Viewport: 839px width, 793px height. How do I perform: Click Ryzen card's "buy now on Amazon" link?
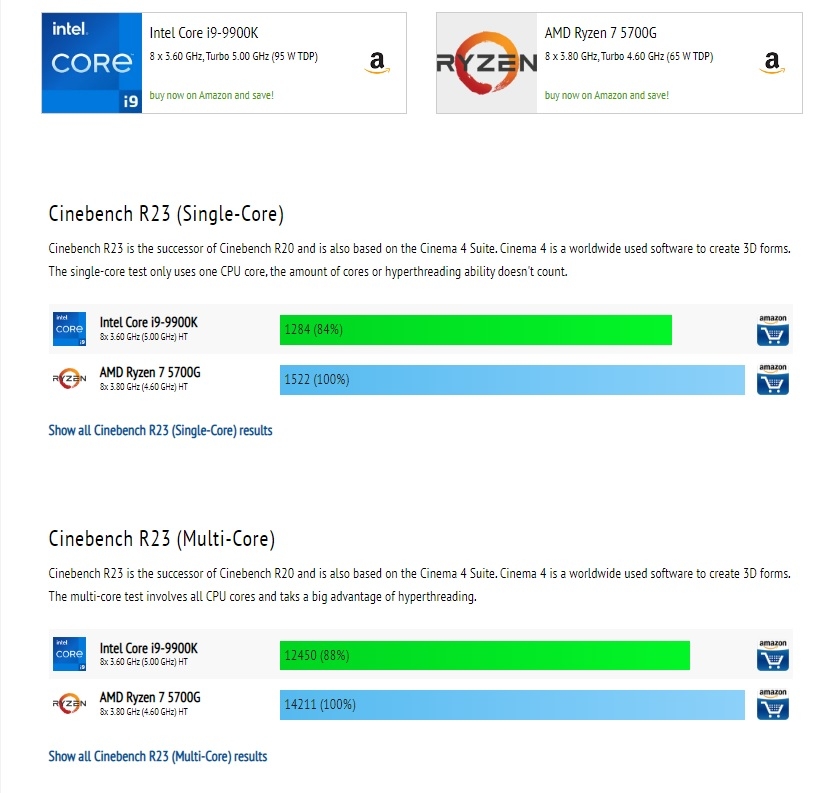coord(606,95)
